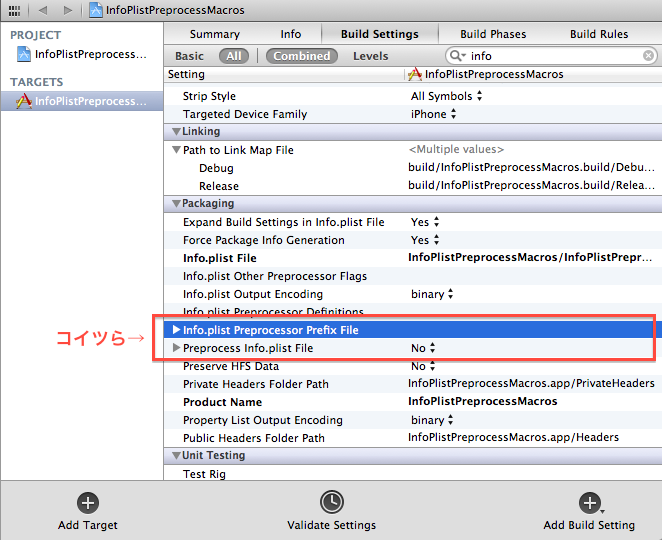
Task: Select Private Headers Folder Path row
Action: tap(413, 384)
